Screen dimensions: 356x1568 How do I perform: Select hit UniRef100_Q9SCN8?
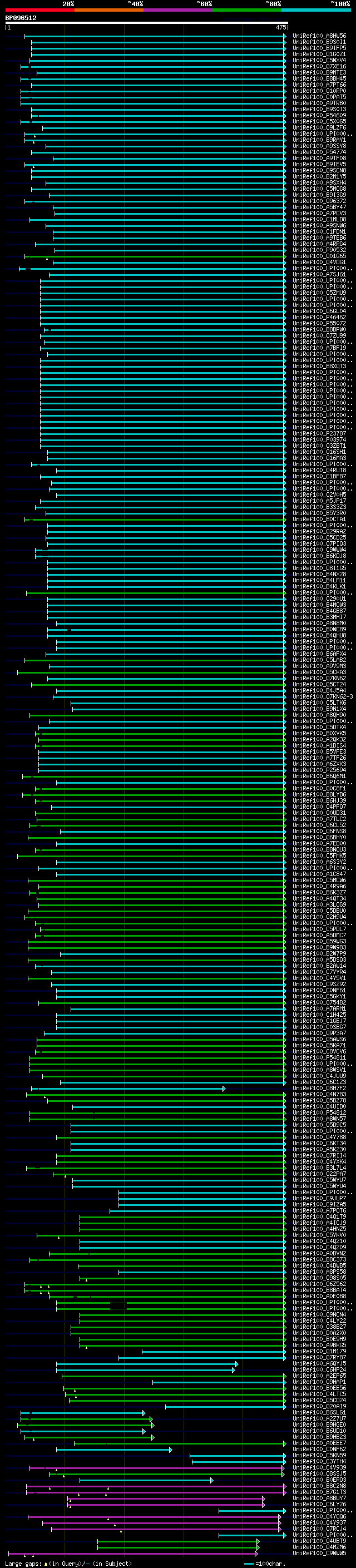click(319, 170)
